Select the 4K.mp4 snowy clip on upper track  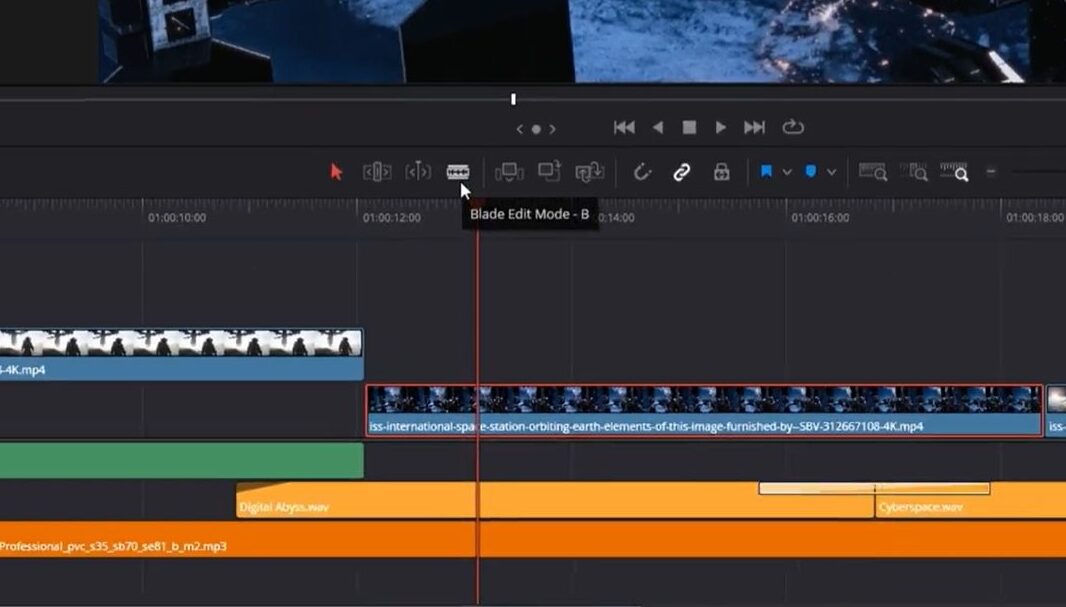click(182, 354)
